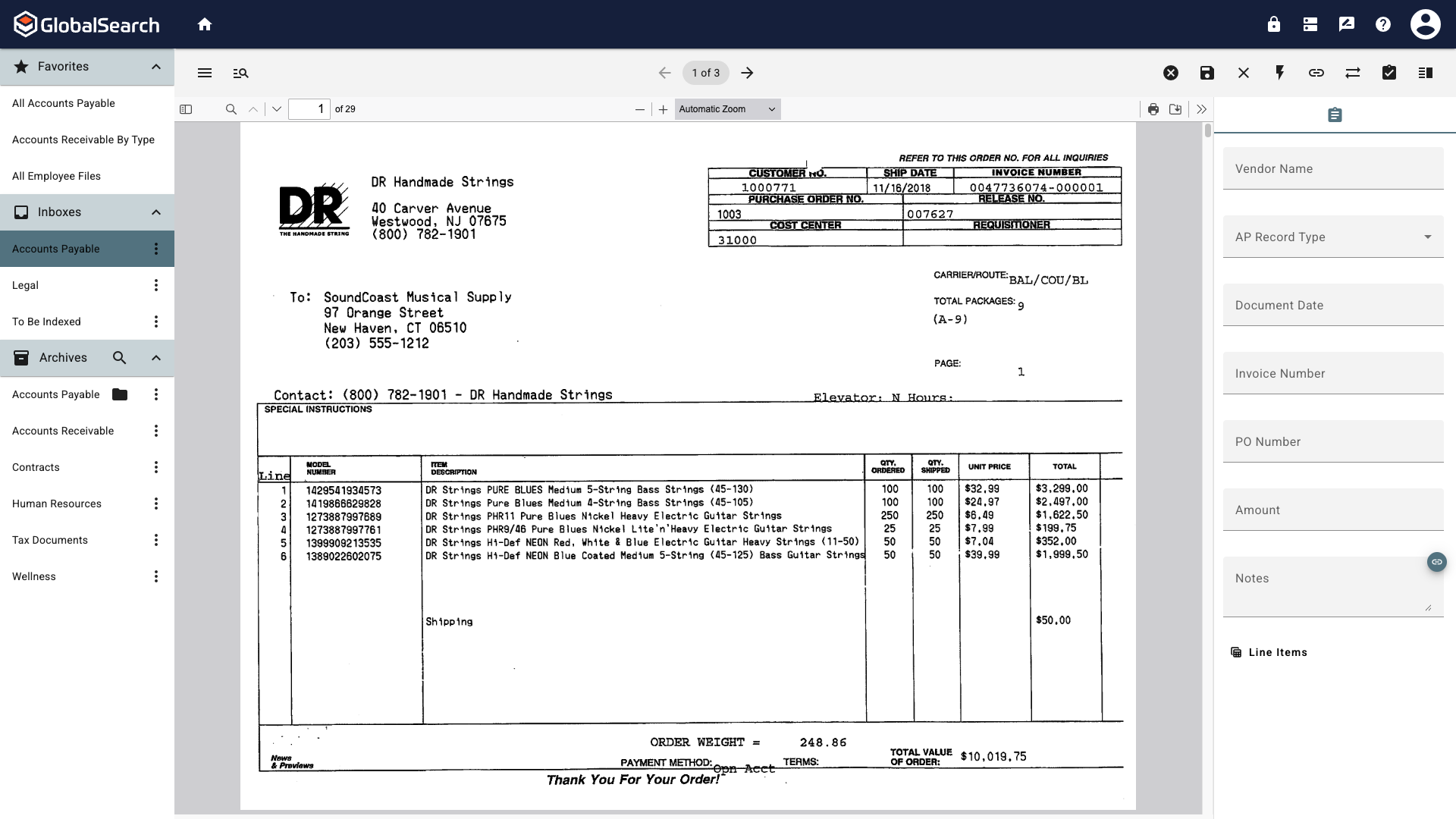
Task: Download the document with the export icon
Action: (x=1175, y=109)
